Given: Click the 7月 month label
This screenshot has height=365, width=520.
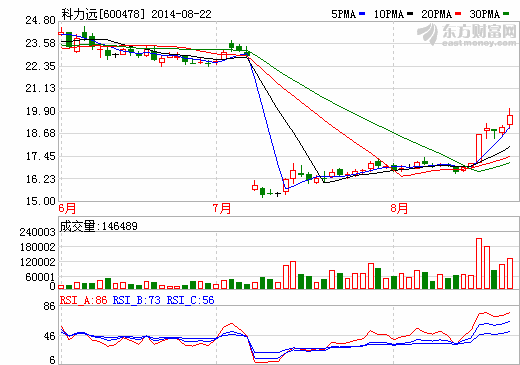Looking at the screenshot, I should [222, 209].
